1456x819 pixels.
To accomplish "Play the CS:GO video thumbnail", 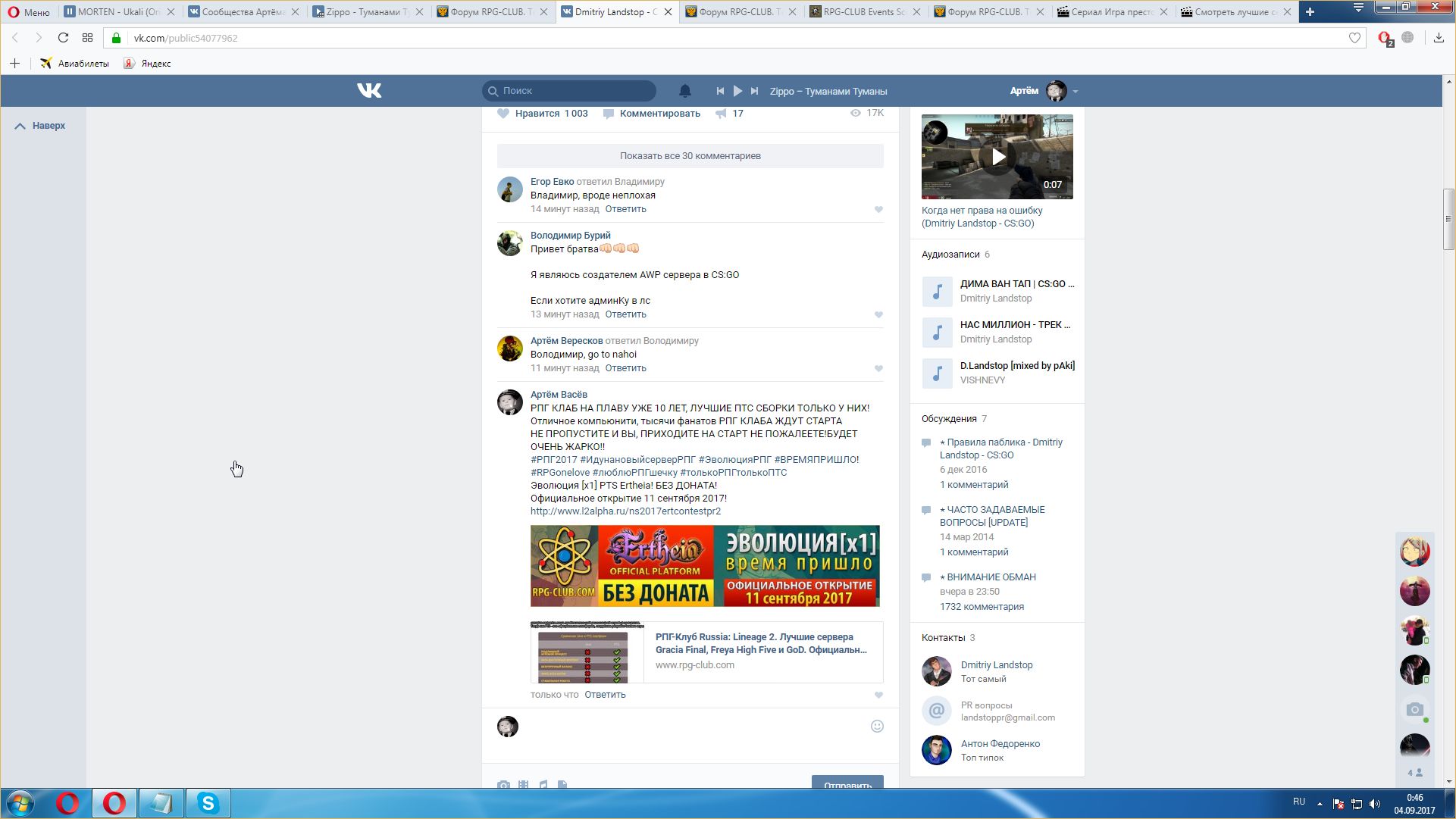I will coord(997,157).
